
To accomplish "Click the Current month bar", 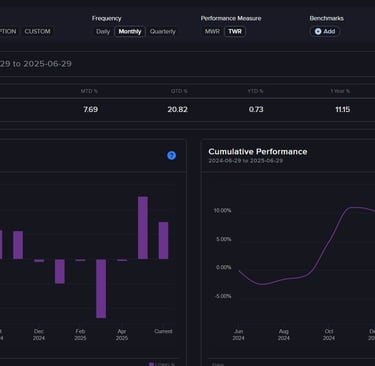I will (x=163, y=240).
